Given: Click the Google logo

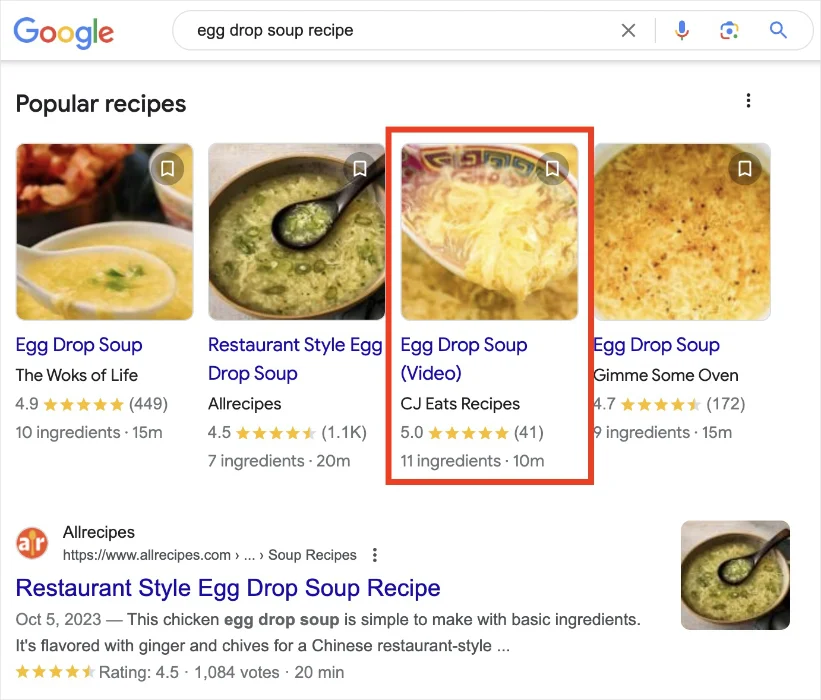Looking at the screenshot, I should pos(63,33).
